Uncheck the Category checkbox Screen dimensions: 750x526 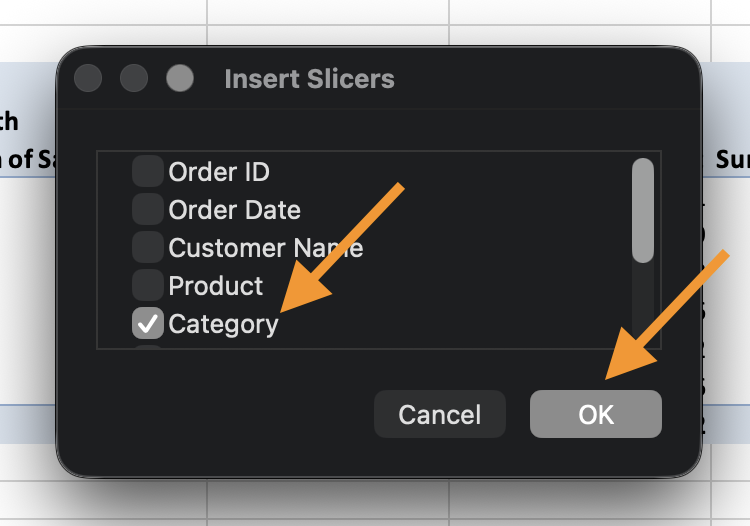click(148, 324)
